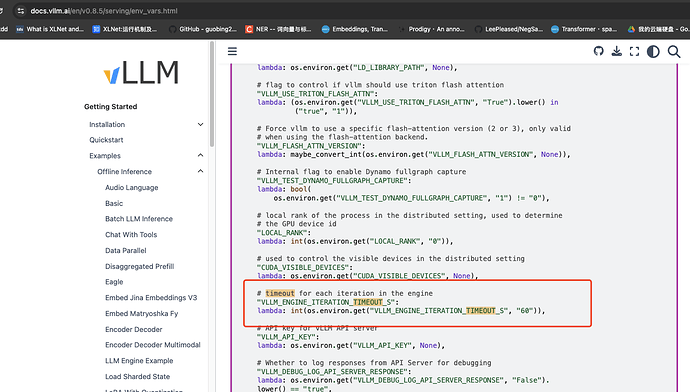Select the Disaggregated Prefill item
The height and width of the screenshot is (392, 690).
point(139,266)
